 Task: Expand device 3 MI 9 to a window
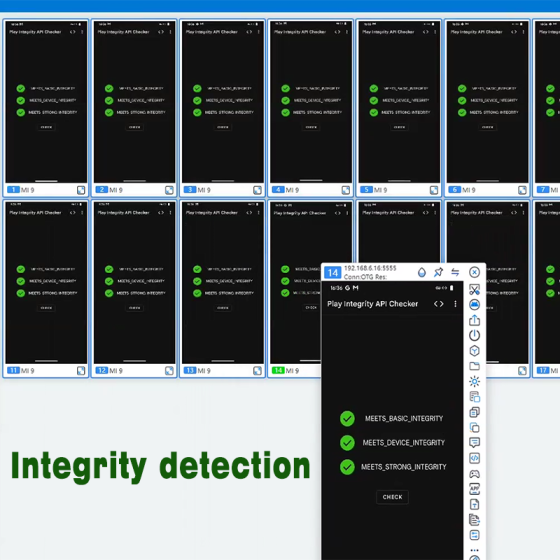pos(258,190)
